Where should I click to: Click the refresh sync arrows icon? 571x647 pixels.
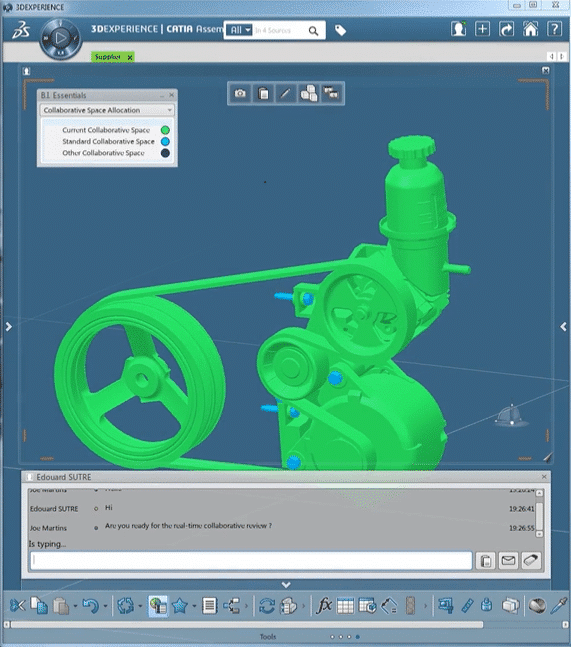[267, 606]
